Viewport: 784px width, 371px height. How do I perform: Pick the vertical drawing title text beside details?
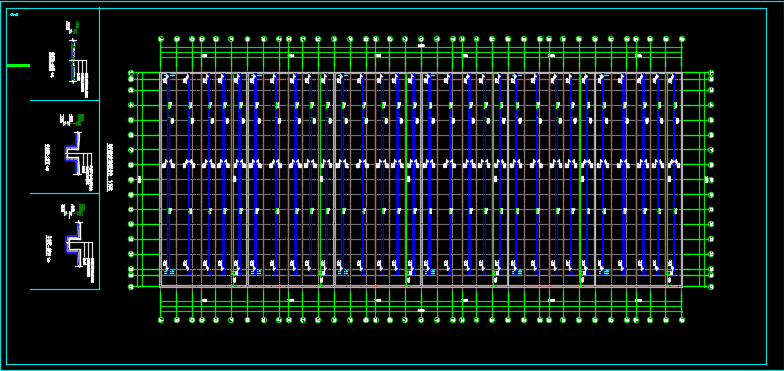click(x=109, y=168)
